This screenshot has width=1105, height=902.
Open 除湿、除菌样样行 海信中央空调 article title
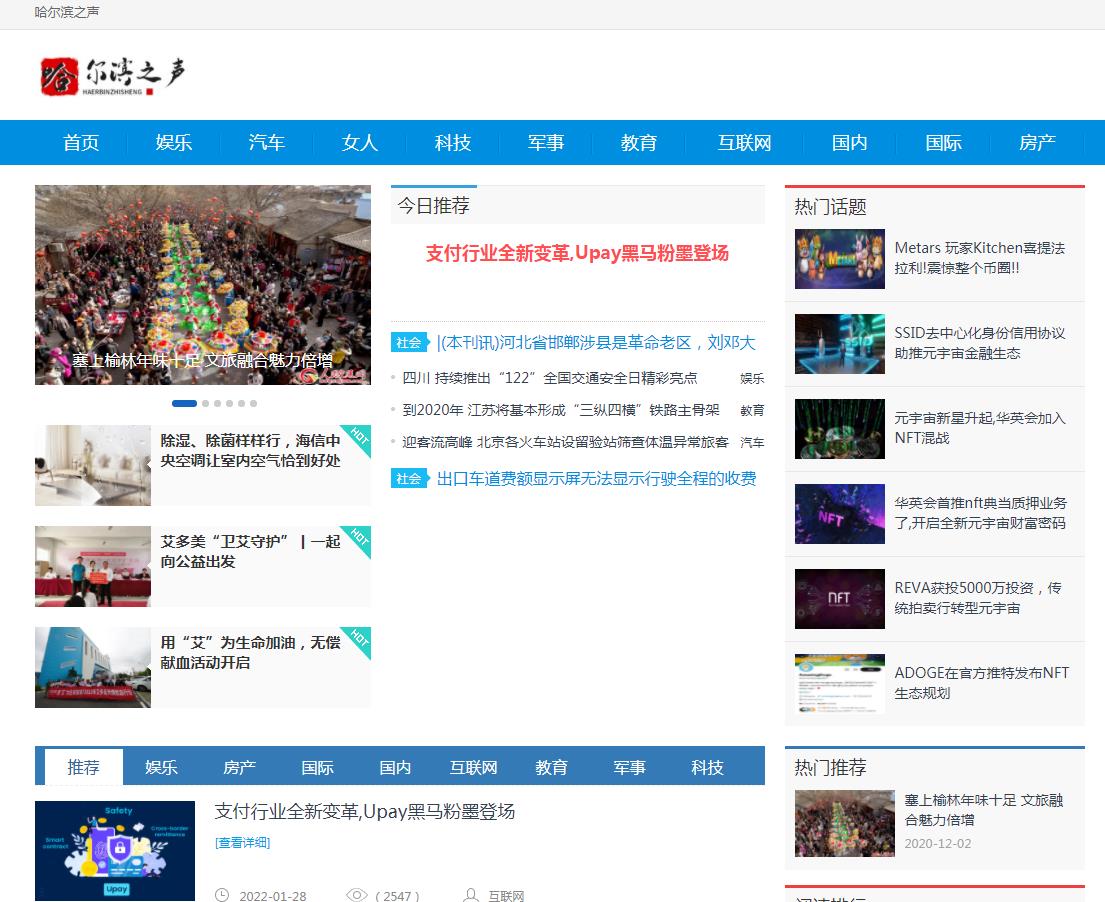[x=250, y=450]
